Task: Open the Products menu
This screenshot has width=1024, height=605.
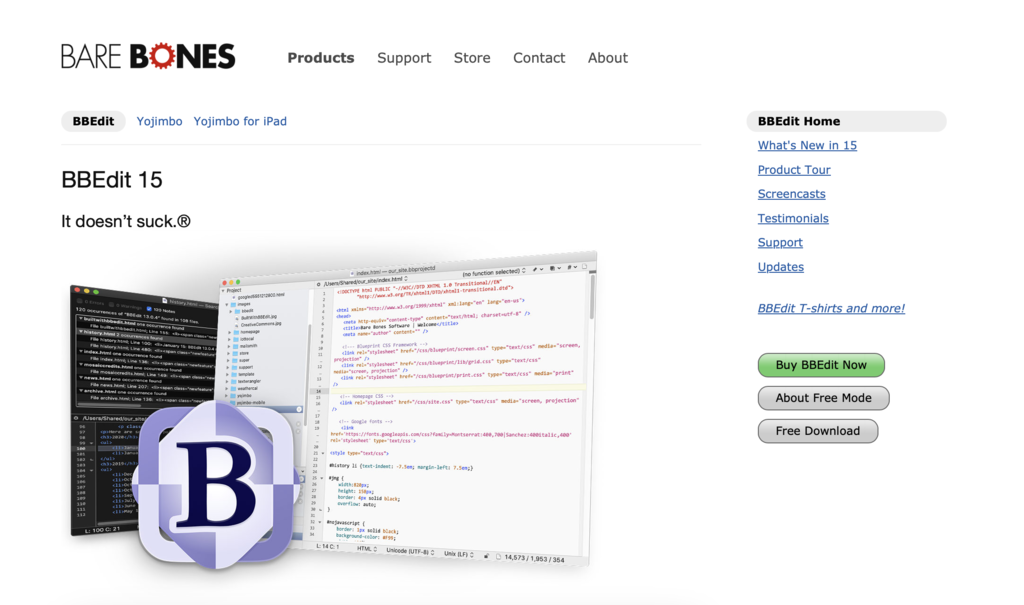Action: [x=321, y=57]
